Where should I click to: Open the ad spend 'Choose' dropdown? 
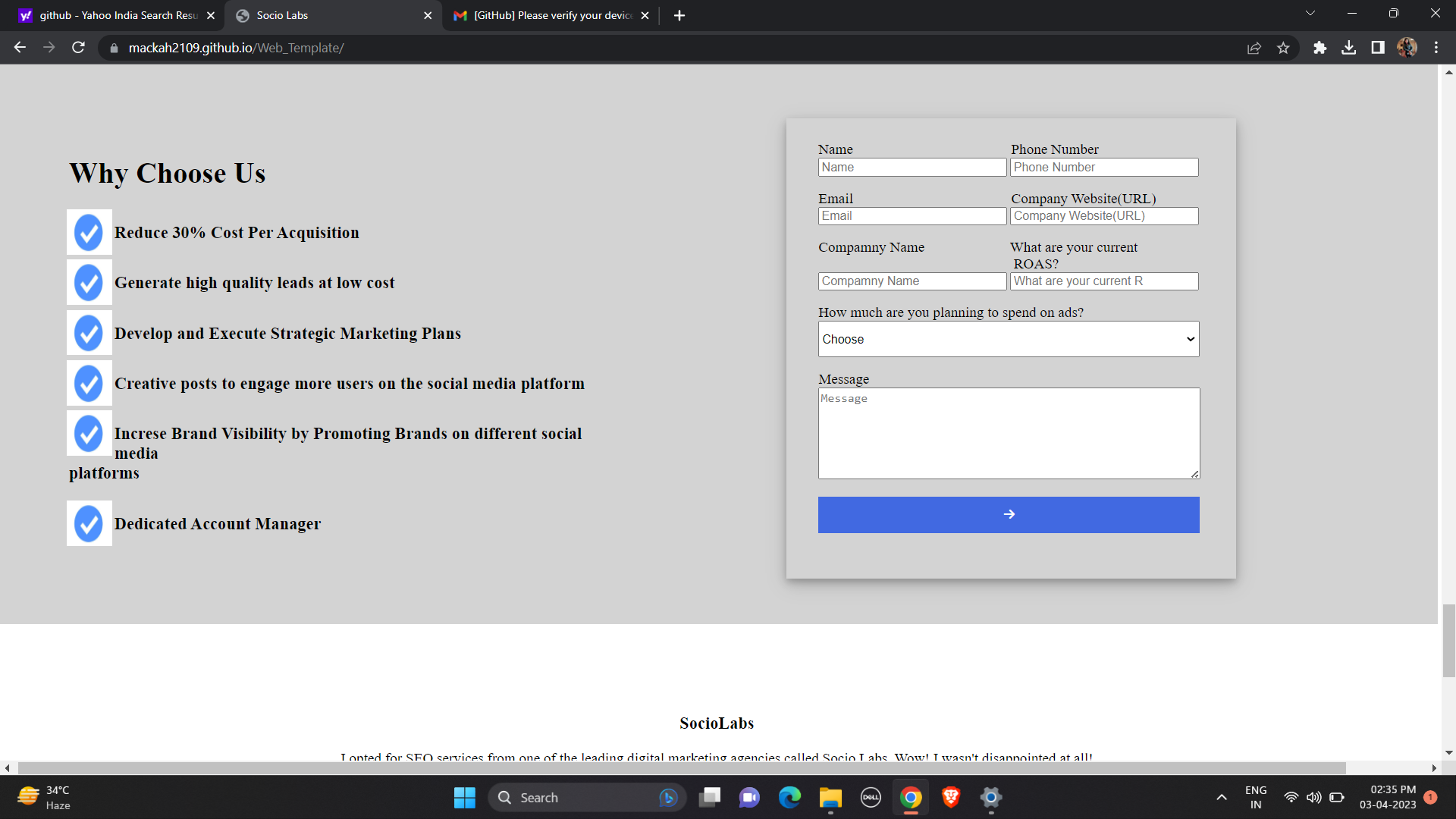[x=1008, y=339]
